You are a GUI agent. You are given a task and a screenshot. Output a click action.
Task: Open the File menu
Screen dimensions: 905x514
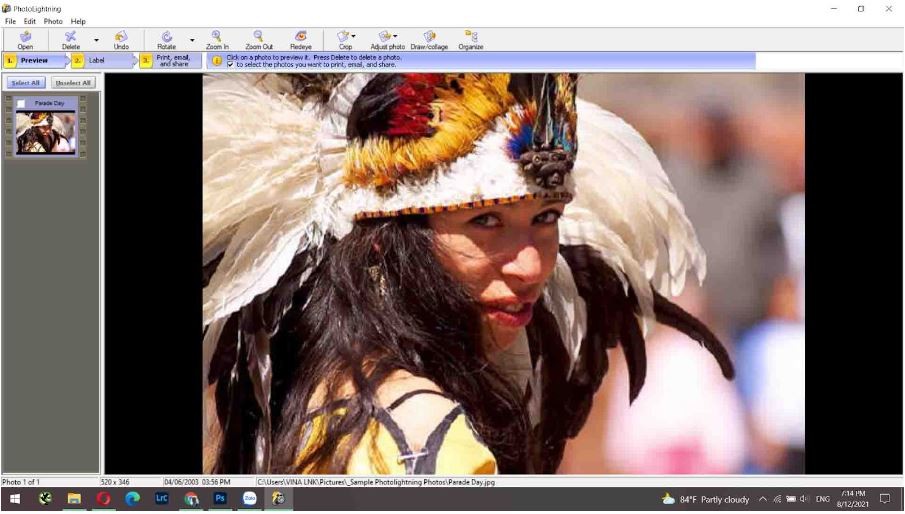click(x=10, y=21)
